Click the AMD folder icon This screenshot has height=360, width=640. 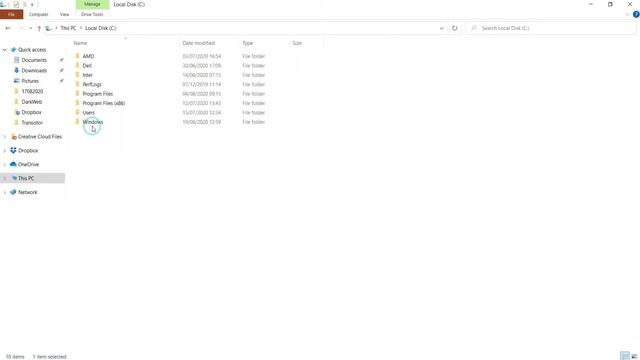pyautogui.click(x=78, y=56)
